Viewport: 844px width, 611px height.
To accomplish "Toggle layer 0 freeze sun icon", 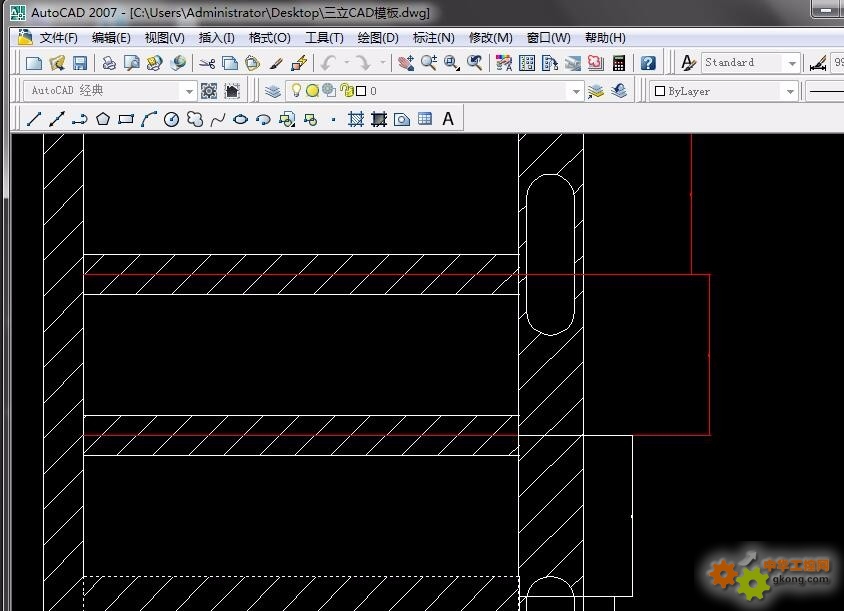I will click(x=312, y=91).
